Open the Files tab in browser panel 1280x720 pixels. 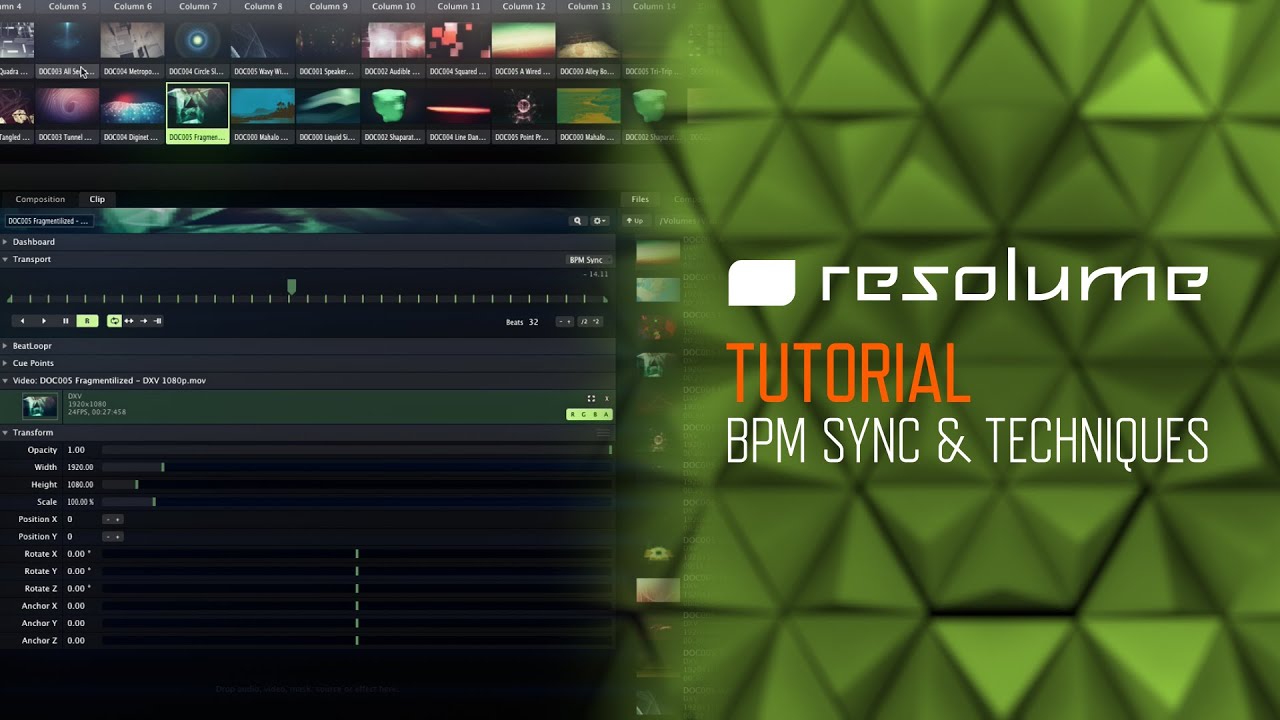pos(640,199)
